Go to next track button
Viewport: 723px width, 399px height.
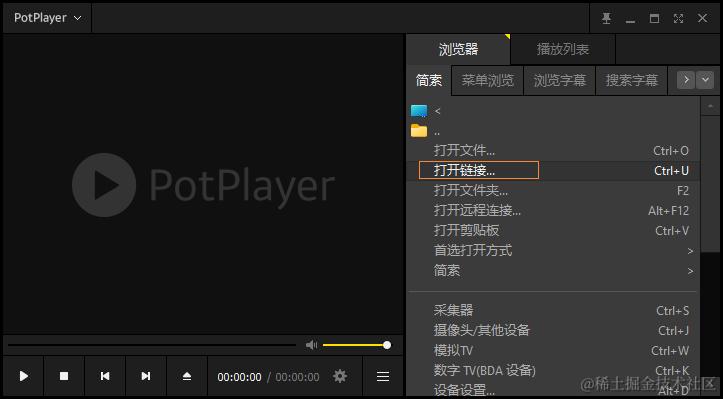pos(146,376)
